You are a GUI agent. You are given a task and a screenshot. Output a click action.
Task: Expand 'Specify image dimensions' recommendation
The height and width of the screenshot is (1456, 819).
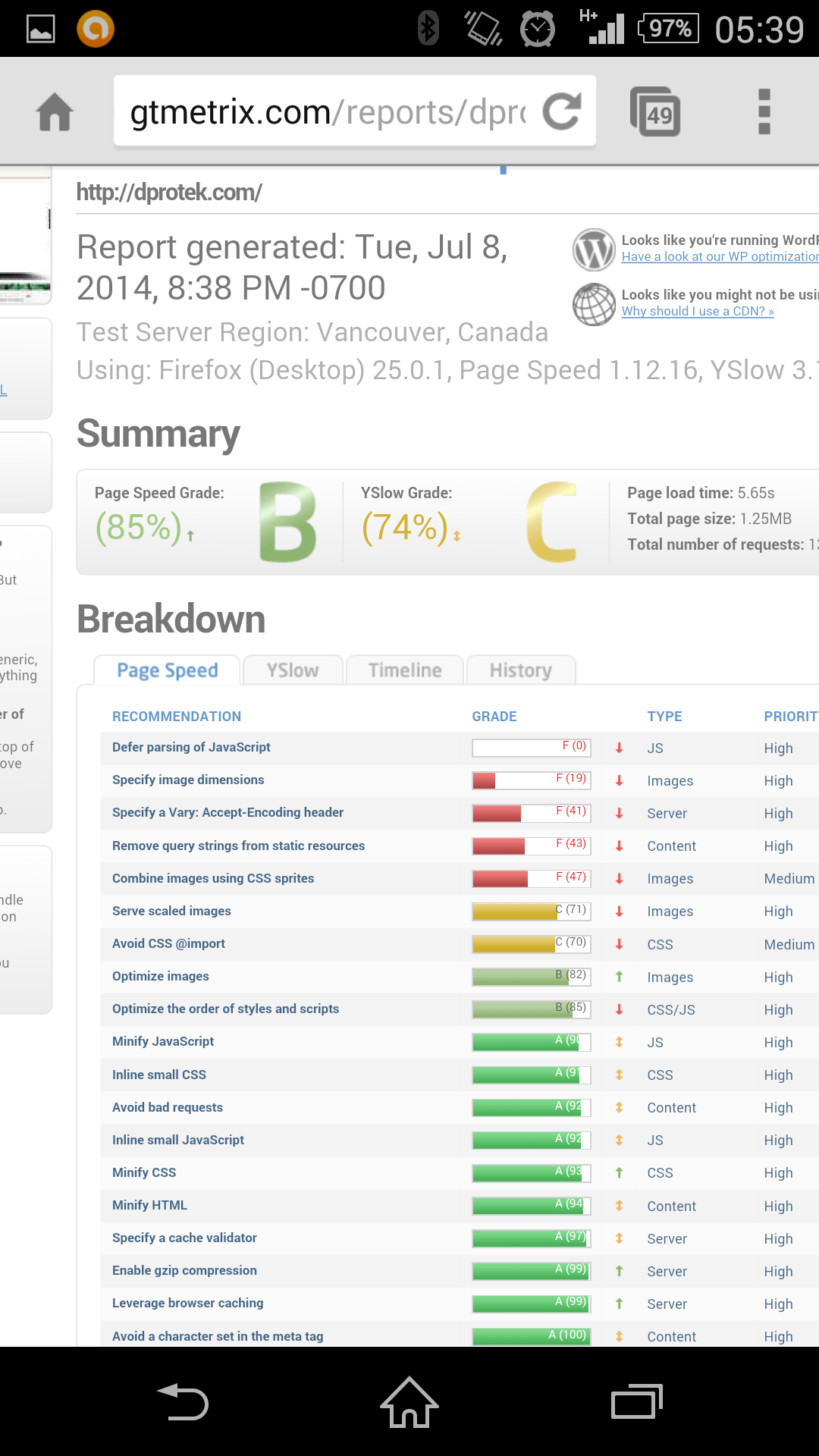click(x=188, y=780)
